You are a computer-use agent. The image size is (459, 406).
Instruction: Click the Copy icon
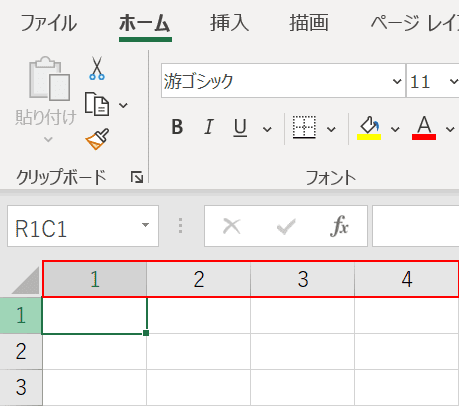[97, 104]
